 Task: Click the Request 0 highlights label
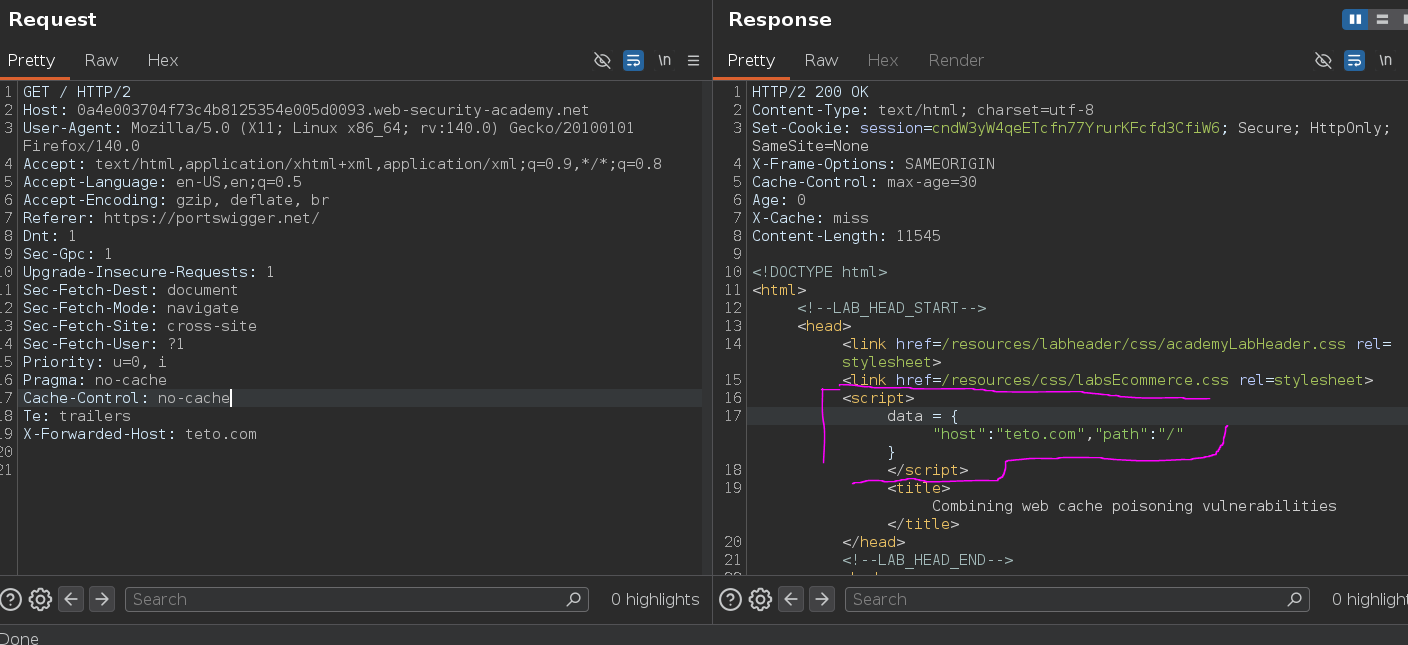655,599
